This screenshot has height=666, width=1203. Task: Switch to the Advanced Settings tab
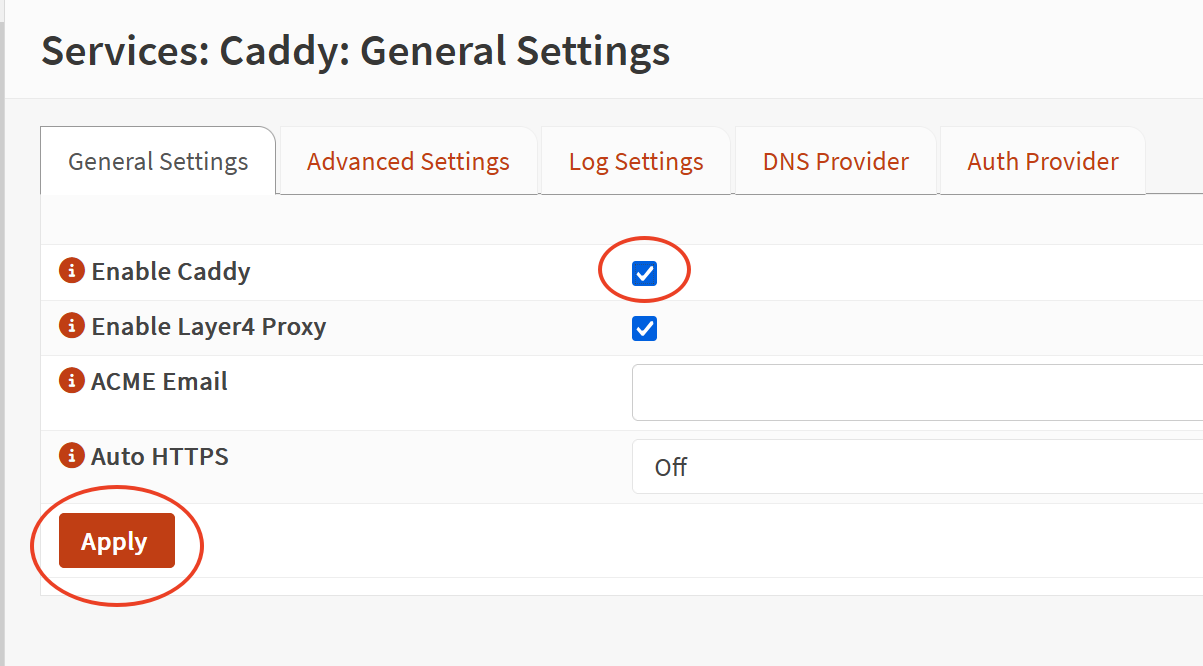click(408, 162)
